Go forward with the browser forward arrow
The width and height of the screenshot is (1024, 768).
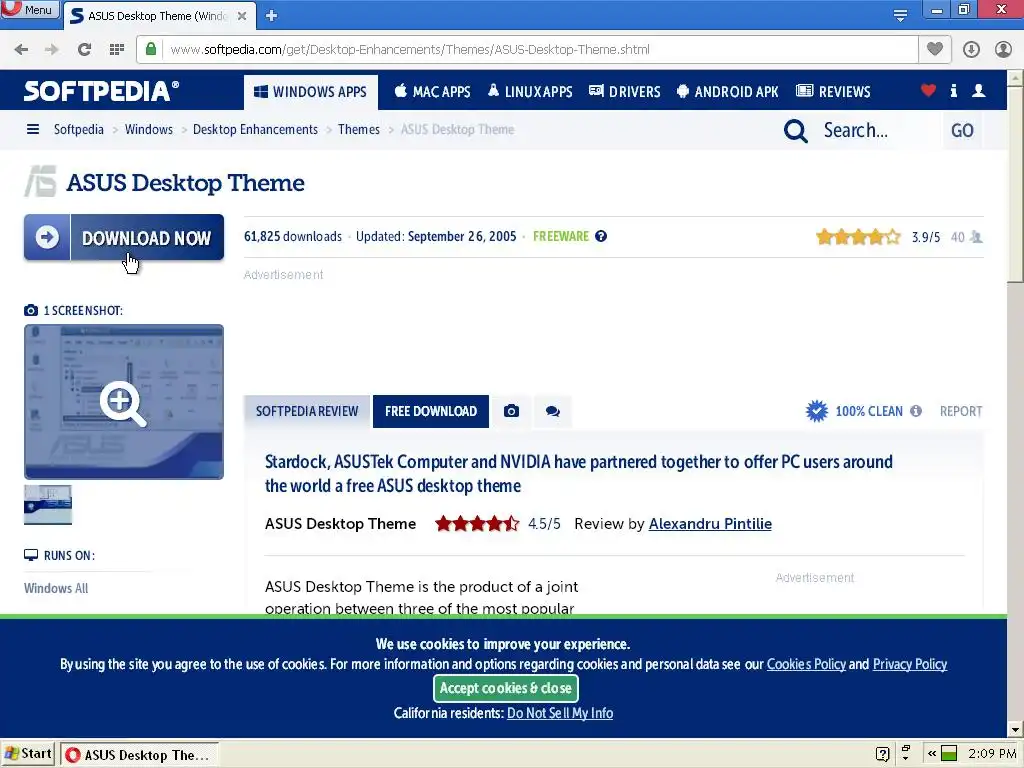coord(52,50)
